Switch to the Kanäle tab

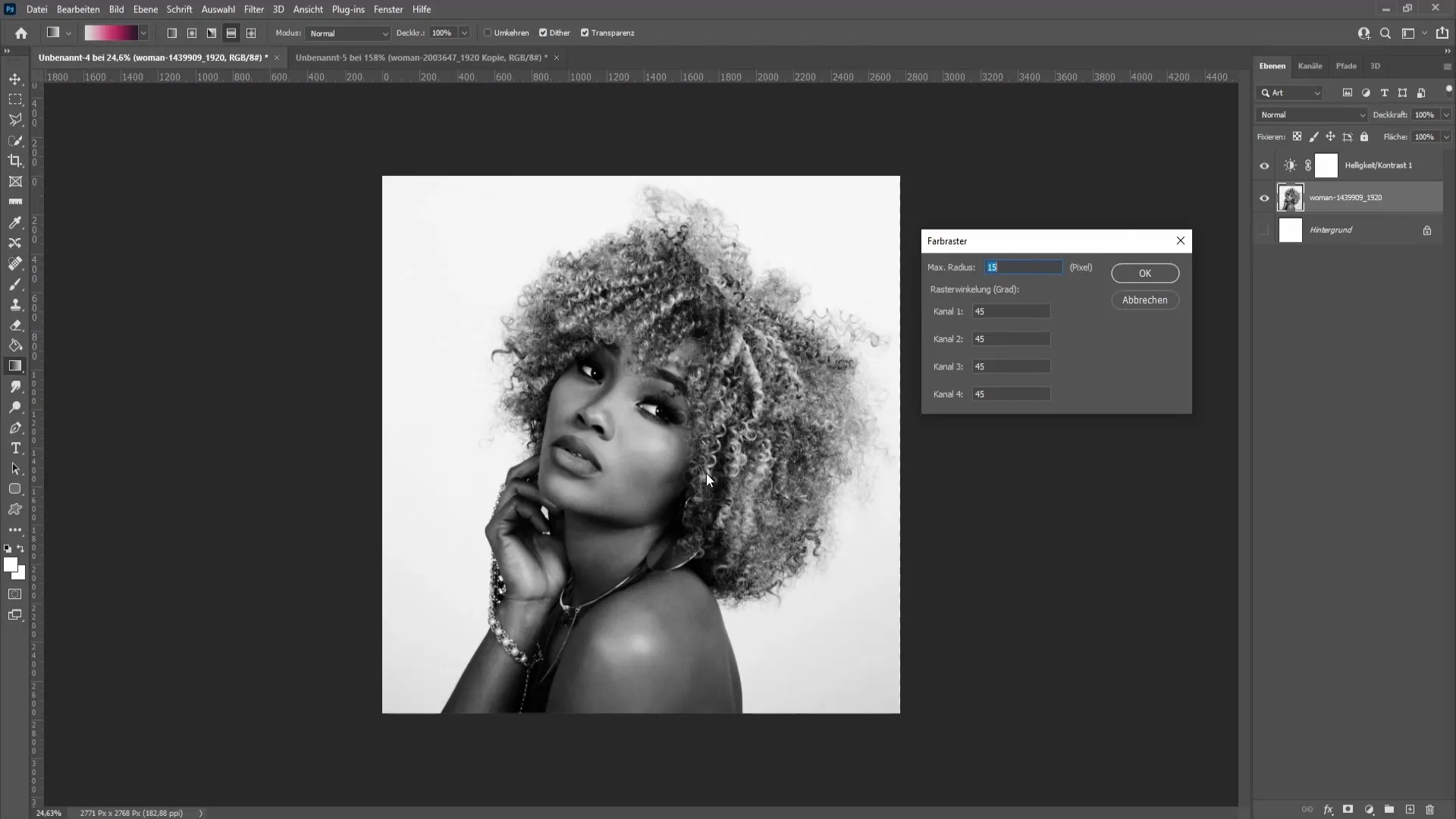click(1310, 65)
